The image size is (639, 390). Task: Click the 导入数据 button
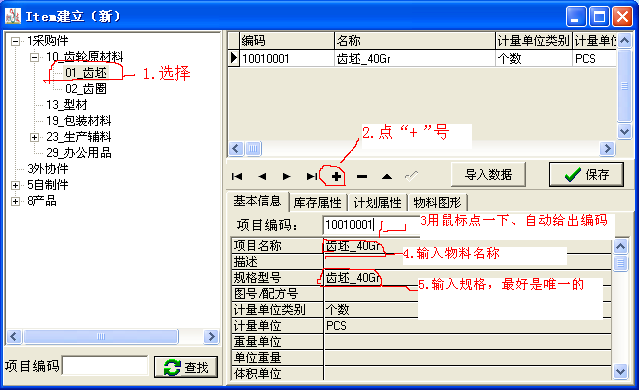pyautogui.click(x=488, y=175)
